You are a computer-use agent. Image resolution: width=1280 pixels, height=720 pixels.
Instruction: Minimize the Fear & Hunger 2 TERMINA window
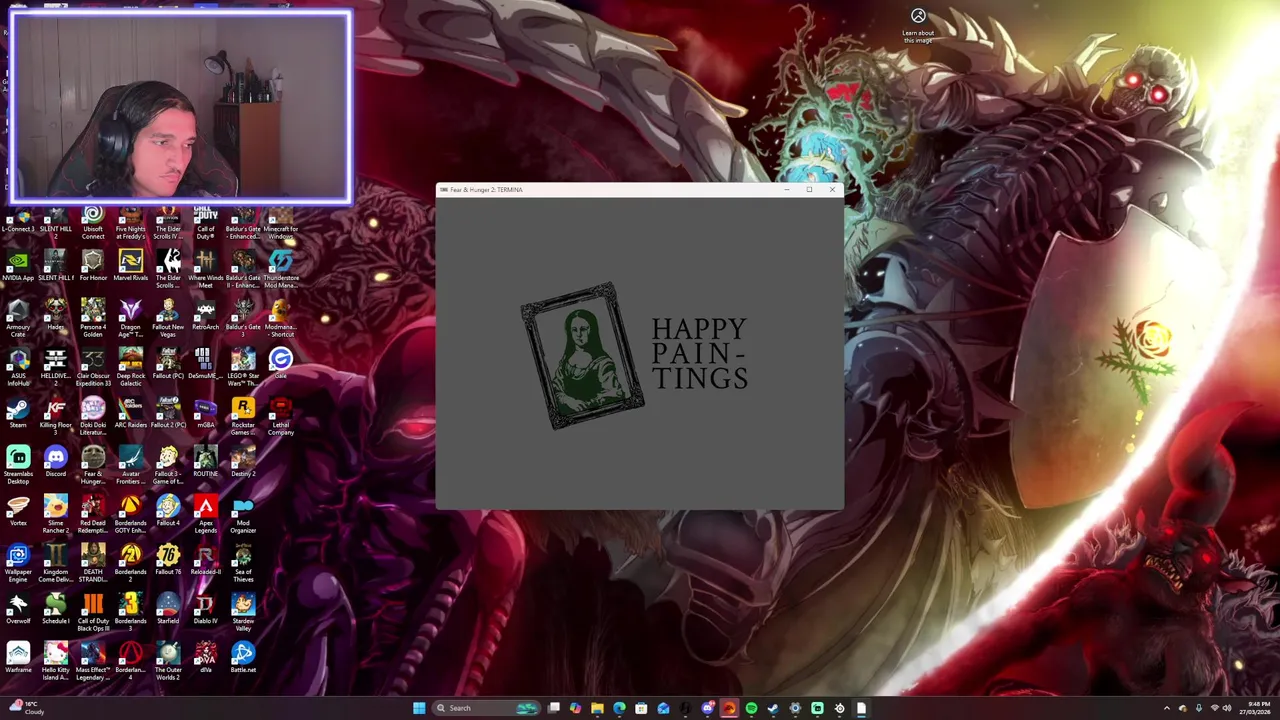click(786, 189)
